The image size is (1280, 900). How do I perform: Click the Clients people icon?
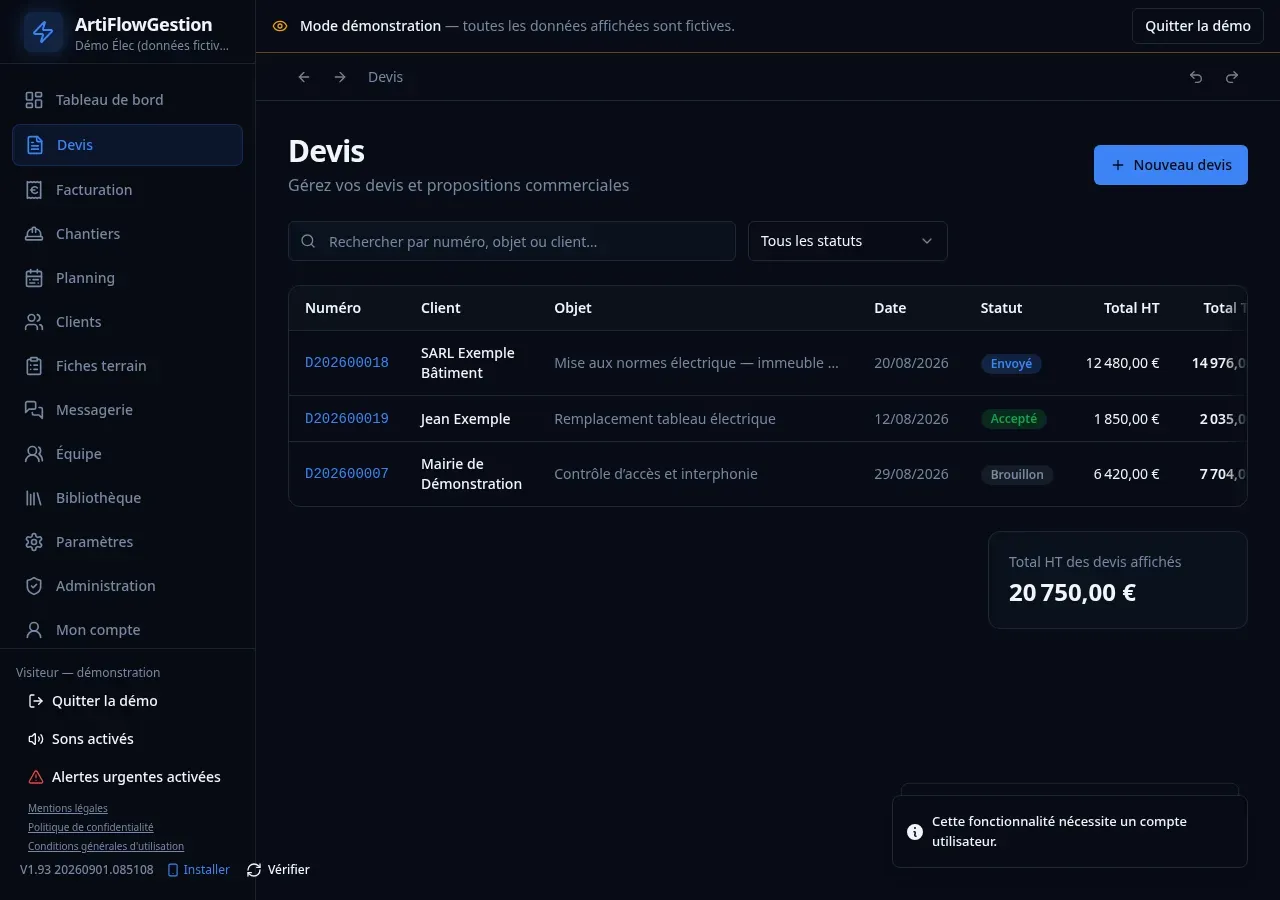click(x=34, y=322)
